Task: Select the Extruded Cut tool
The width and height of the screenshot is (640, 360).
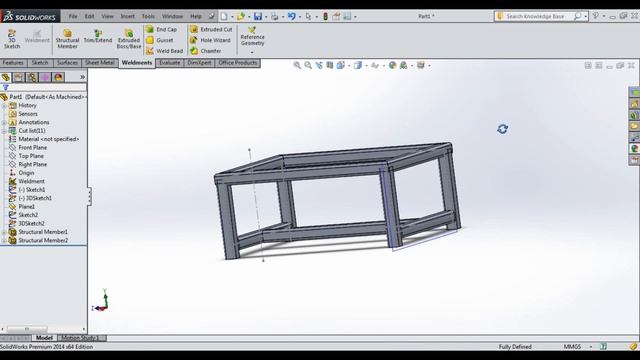Action: [211, 29]
